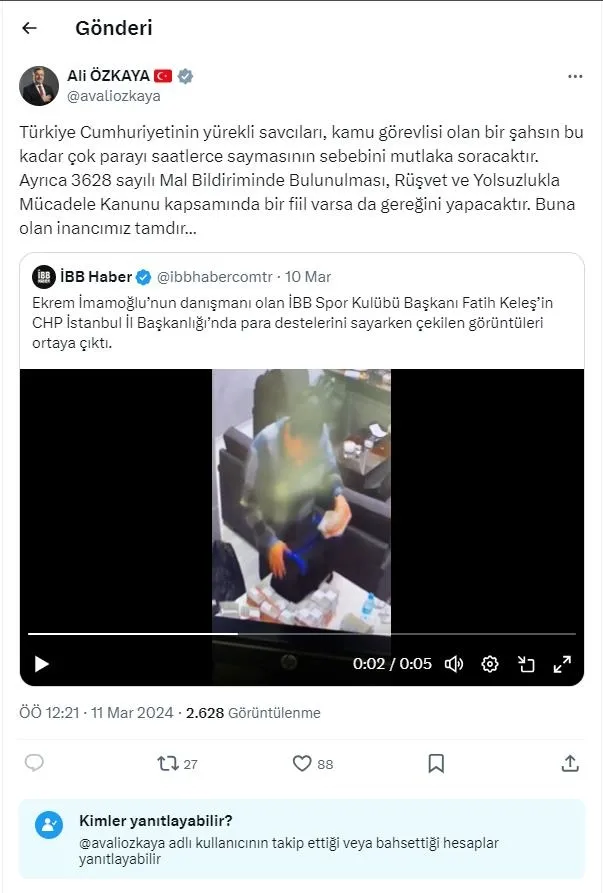Open the Ali ÖZKAYA display name link
Screen dimensions: 603x893
pyautogui.click(x=107, y=76)
